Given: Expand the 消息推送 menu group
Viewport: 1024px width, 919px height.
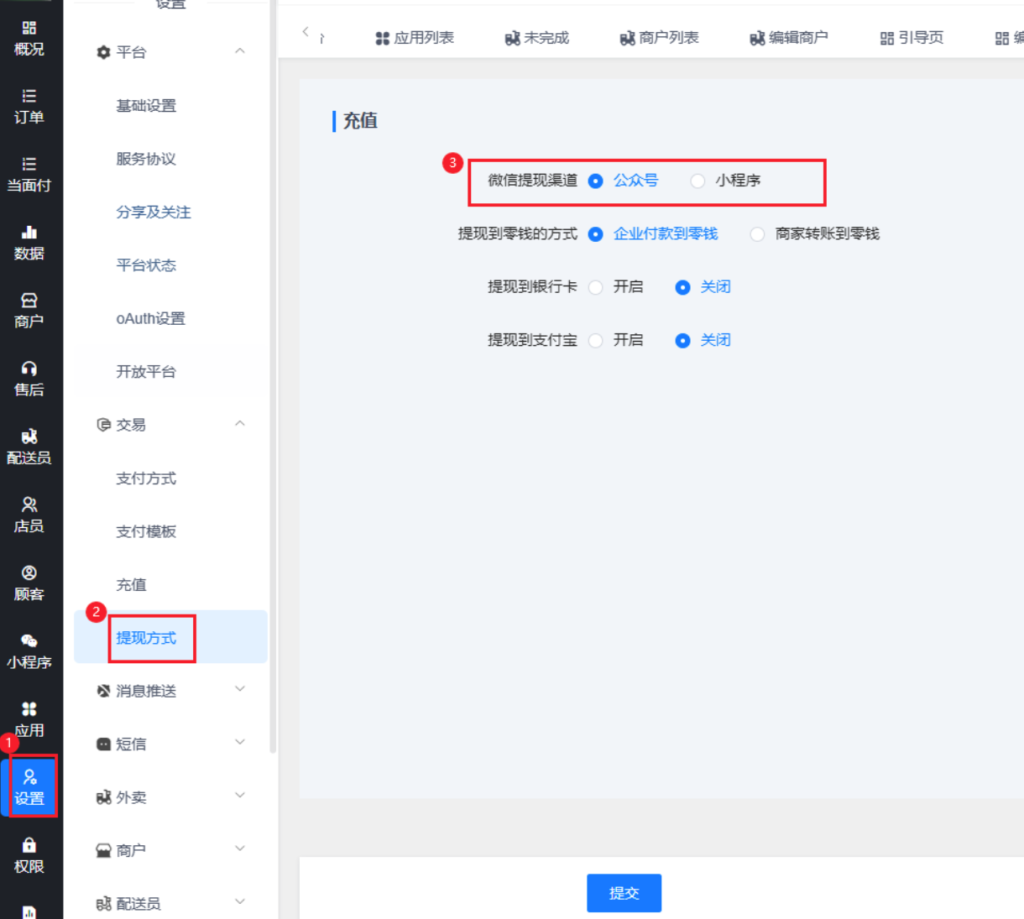Looking at the screenshot, I should 239,690.
